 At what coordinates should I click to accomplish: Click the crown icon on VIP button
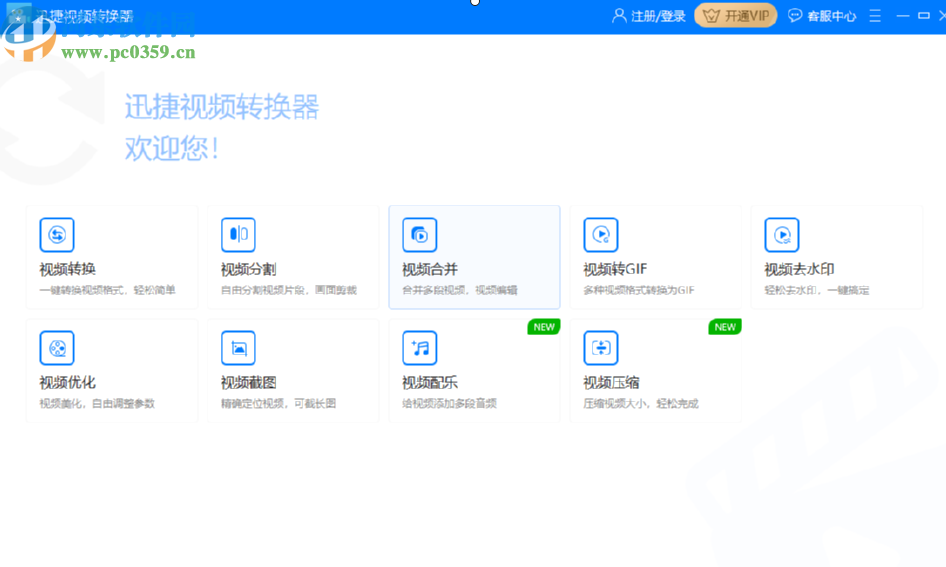point(711,16)
